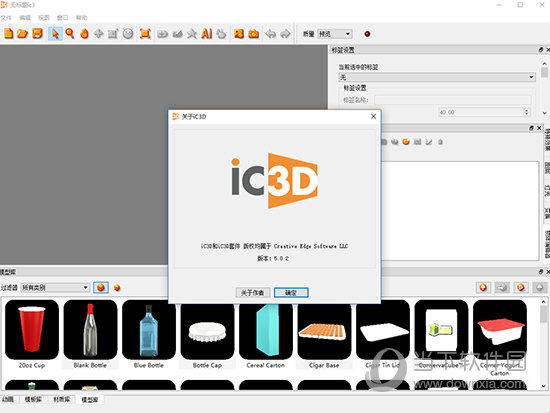Click the orange fit-to-frame icon

145,34
